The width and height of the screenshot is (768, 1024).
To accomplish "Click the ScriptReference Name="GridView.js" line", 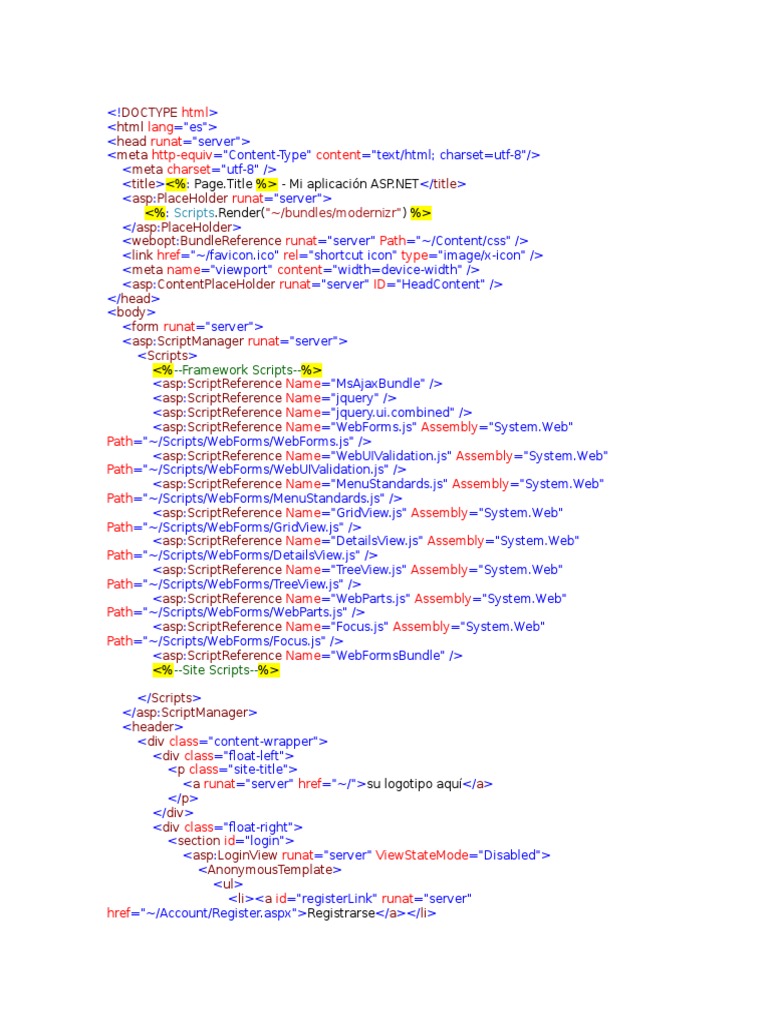I will click(357, 513).
